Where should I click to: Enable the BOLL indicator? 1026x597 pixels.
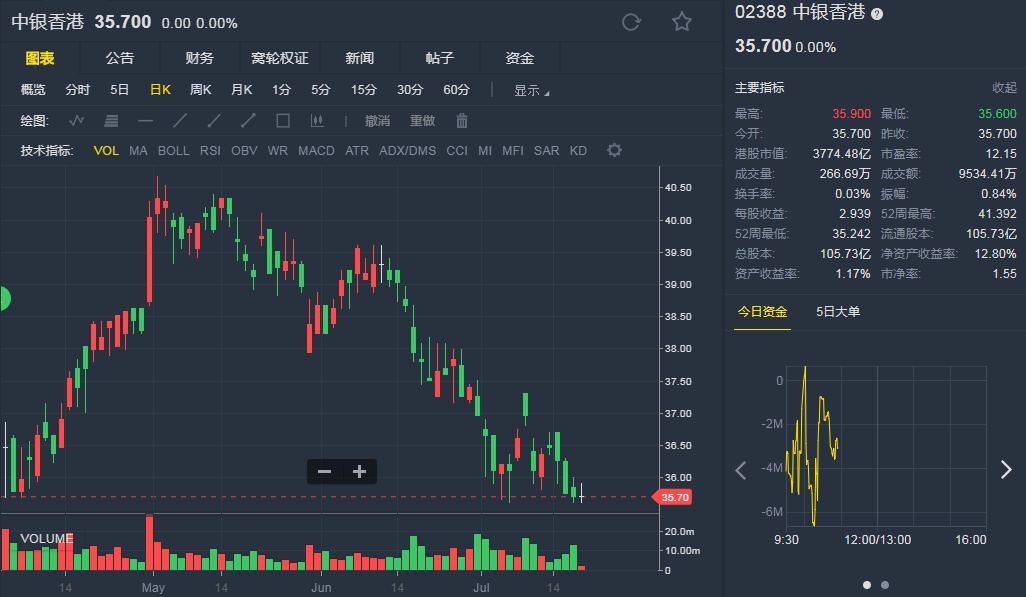[x=173, y=151]
